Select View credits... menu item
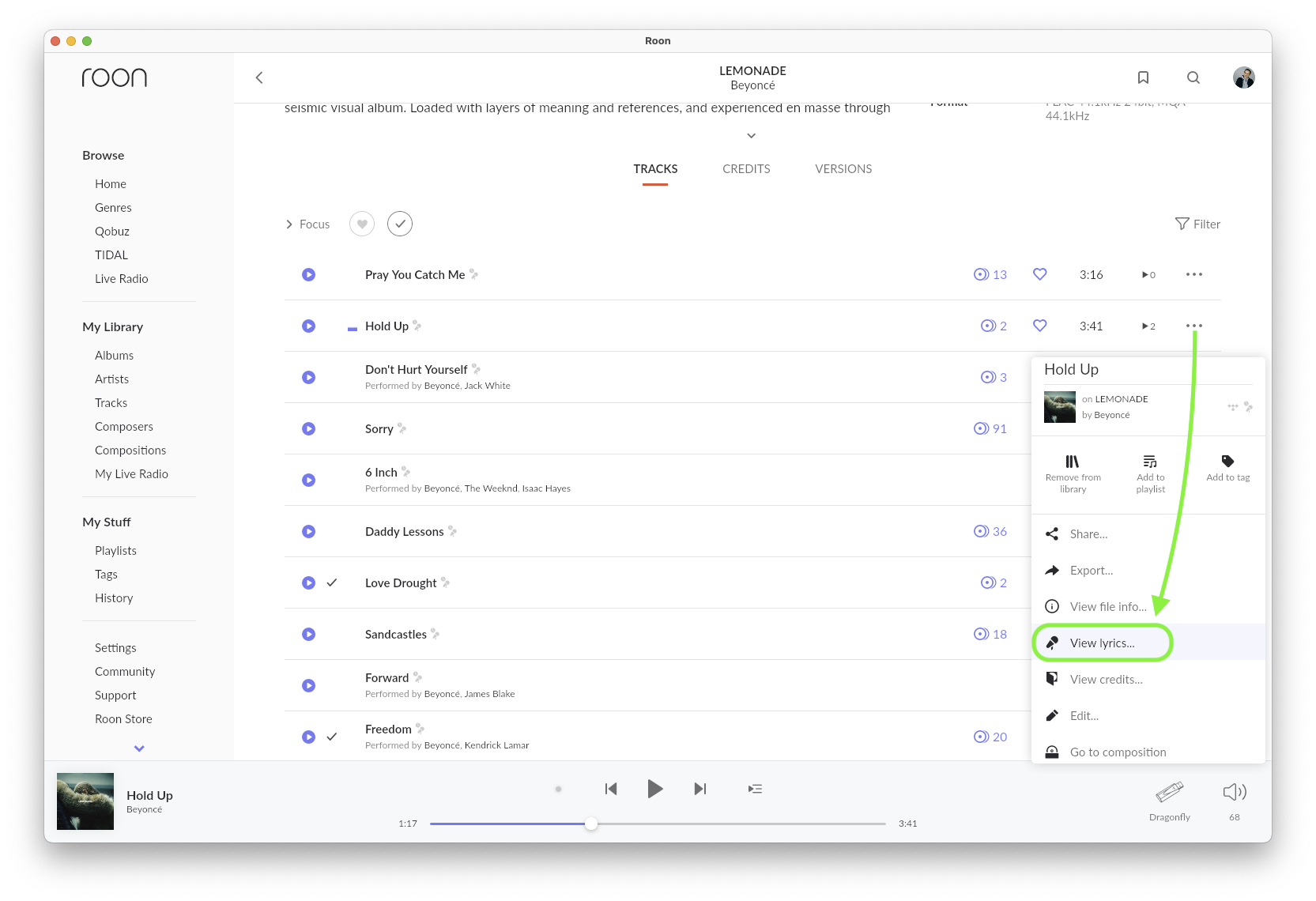The width and height of the screenshot is (1316, 901). [1148, 680]
